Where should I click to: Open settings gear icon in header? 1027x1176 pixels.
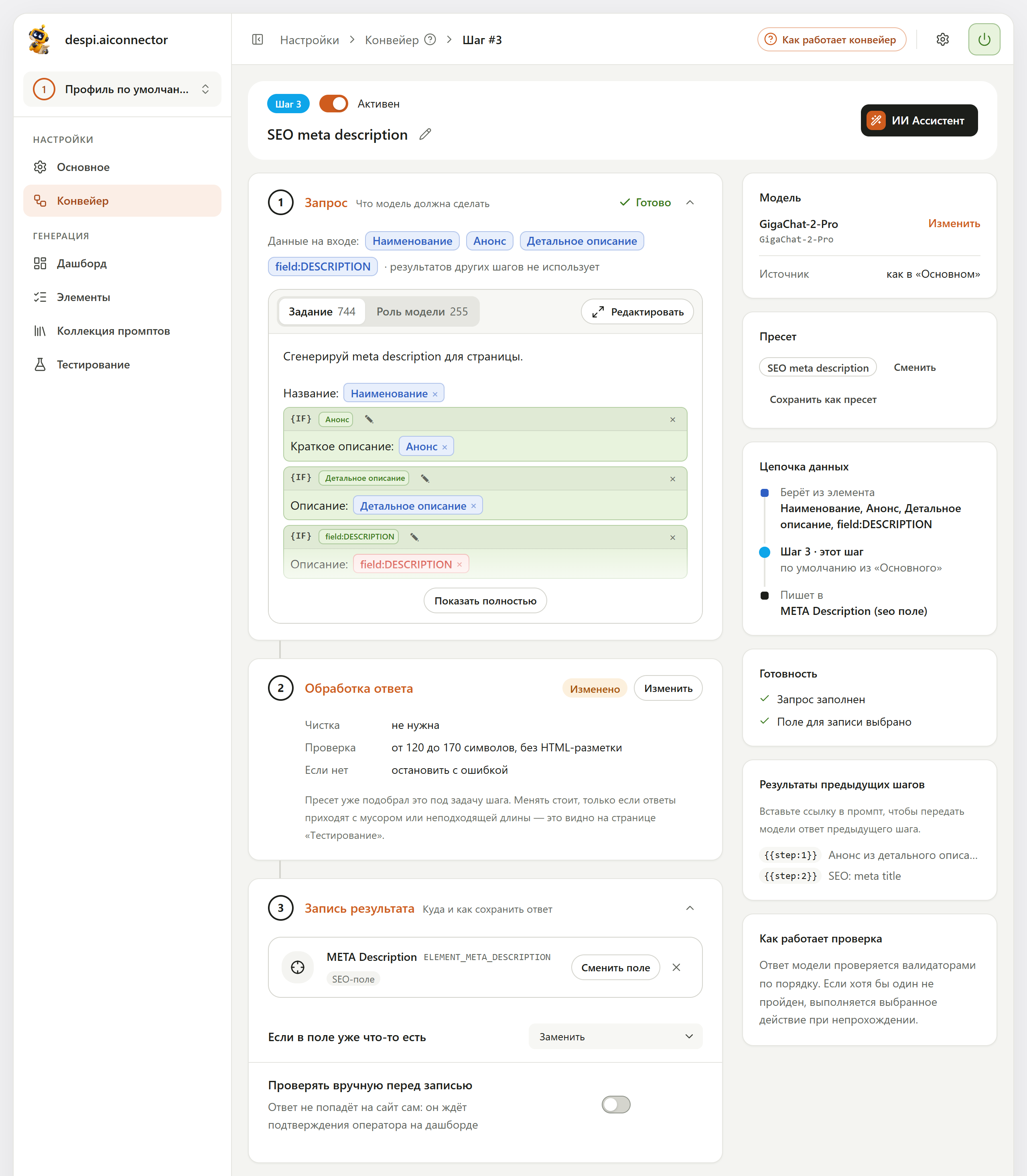tap(943, 40)
